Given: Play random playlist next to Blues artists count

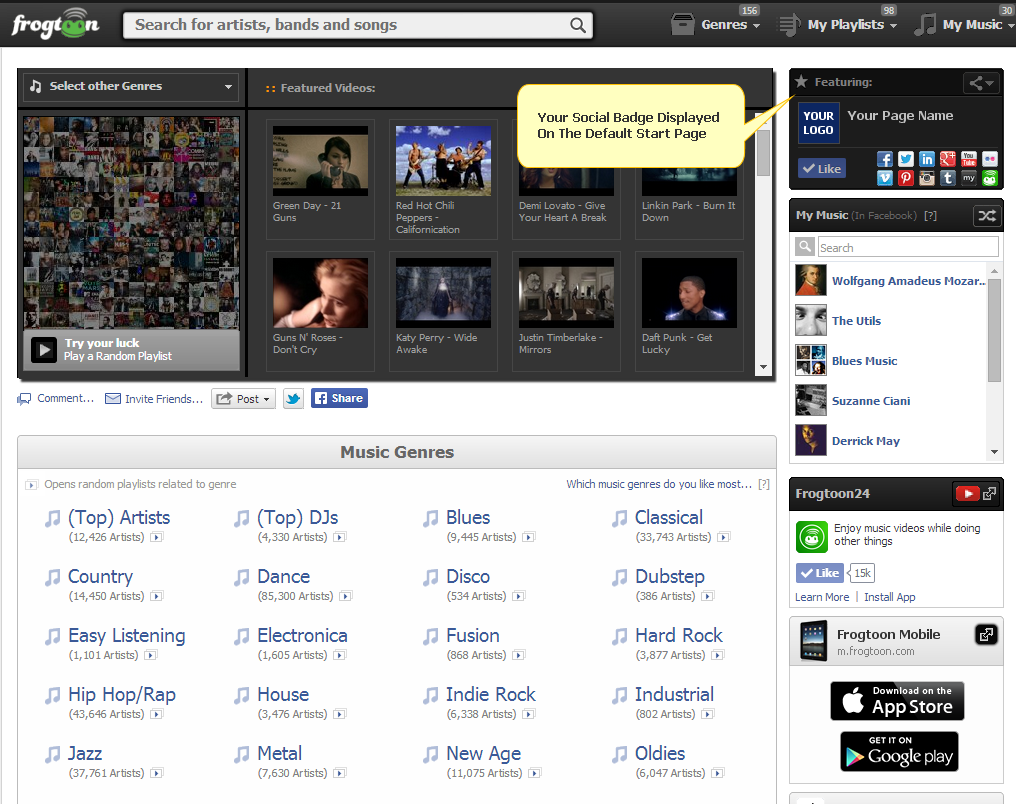Looking at the screenshot, I should point(527,537).
